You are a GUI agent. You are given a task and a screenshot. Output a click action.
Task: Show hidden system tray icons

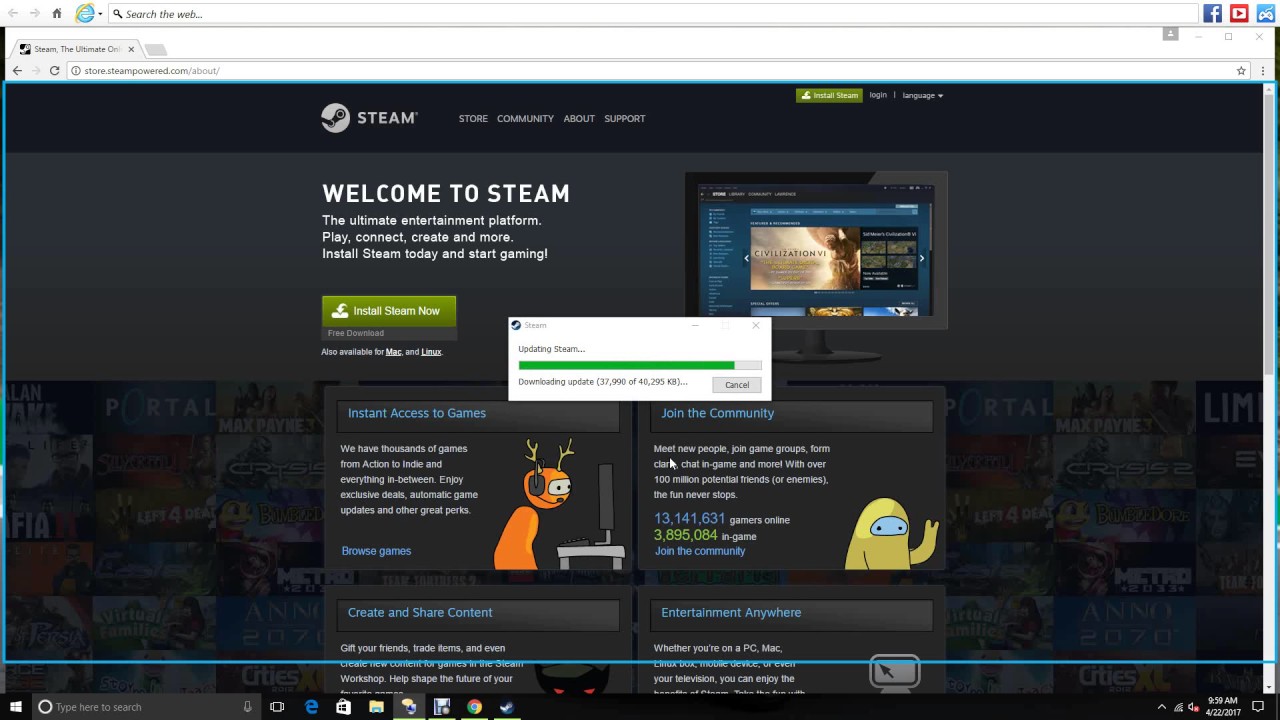1162,707
